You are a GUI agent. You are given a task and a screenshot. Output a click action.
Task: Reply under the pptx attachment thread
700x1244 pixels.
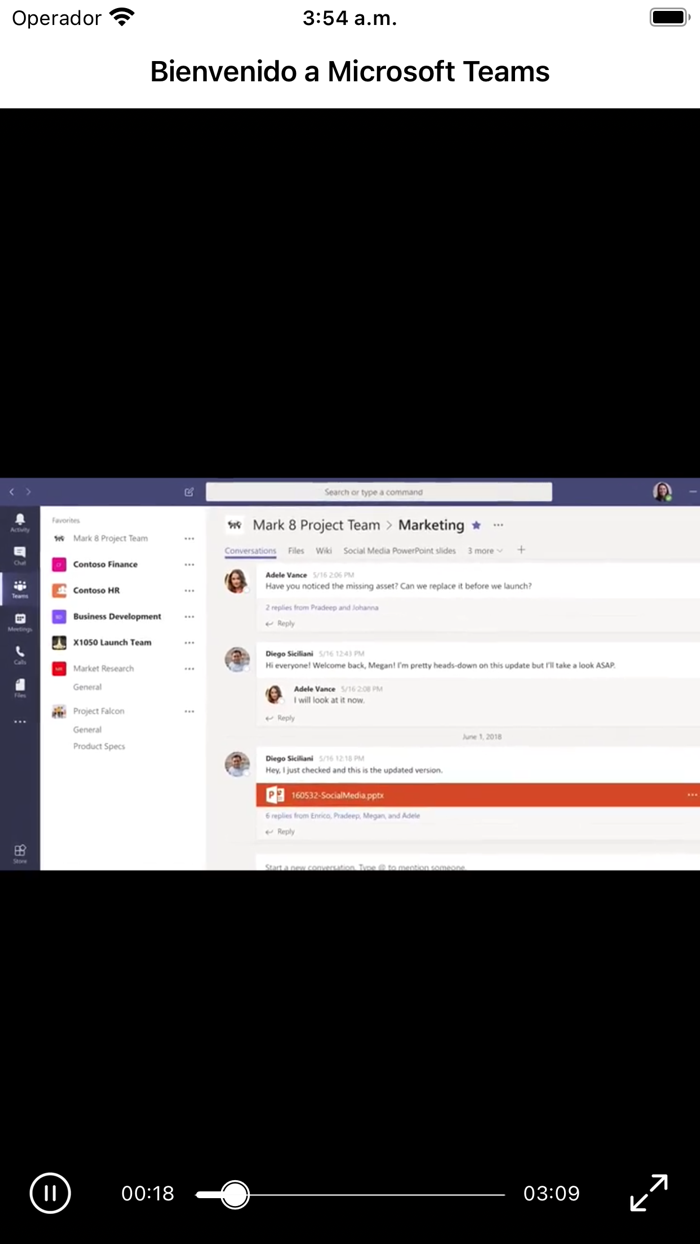[281, 831]
